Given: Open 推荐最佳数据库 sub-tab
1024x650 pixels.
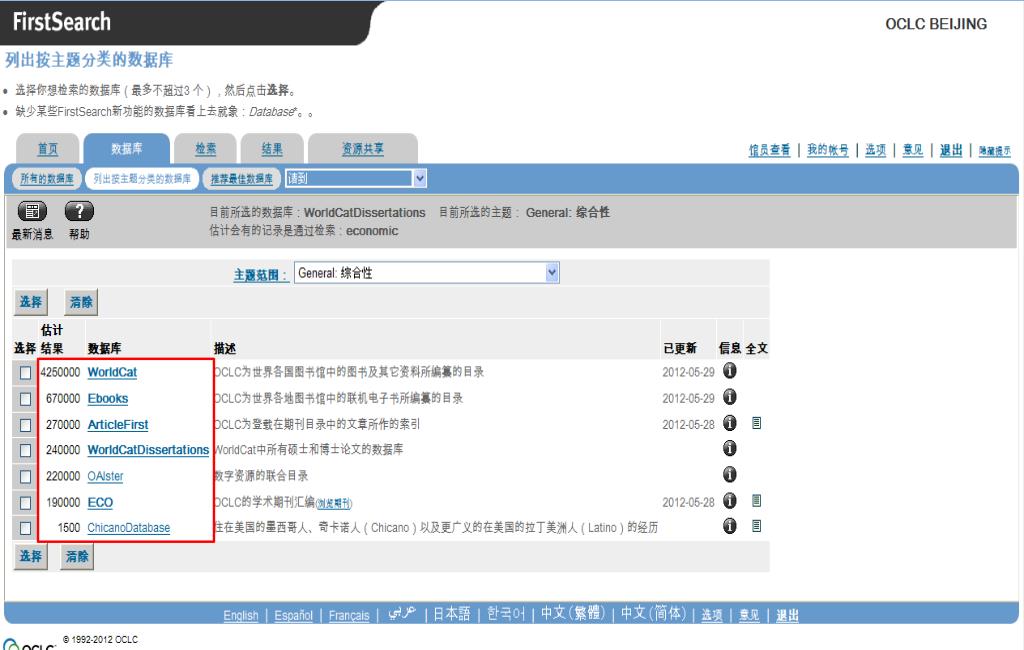Looking at the screenshot, I should click(242, 178).
